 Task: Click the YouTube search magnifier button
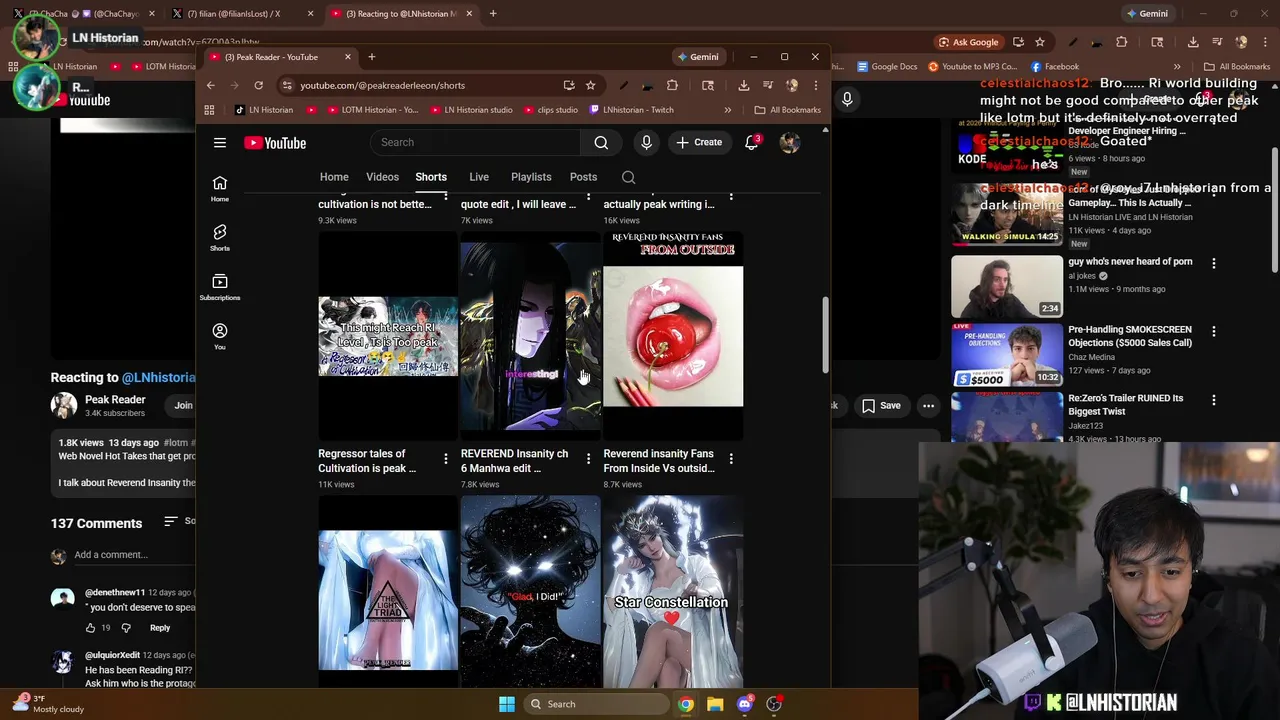pyautogui.click(x=601, y=143)
